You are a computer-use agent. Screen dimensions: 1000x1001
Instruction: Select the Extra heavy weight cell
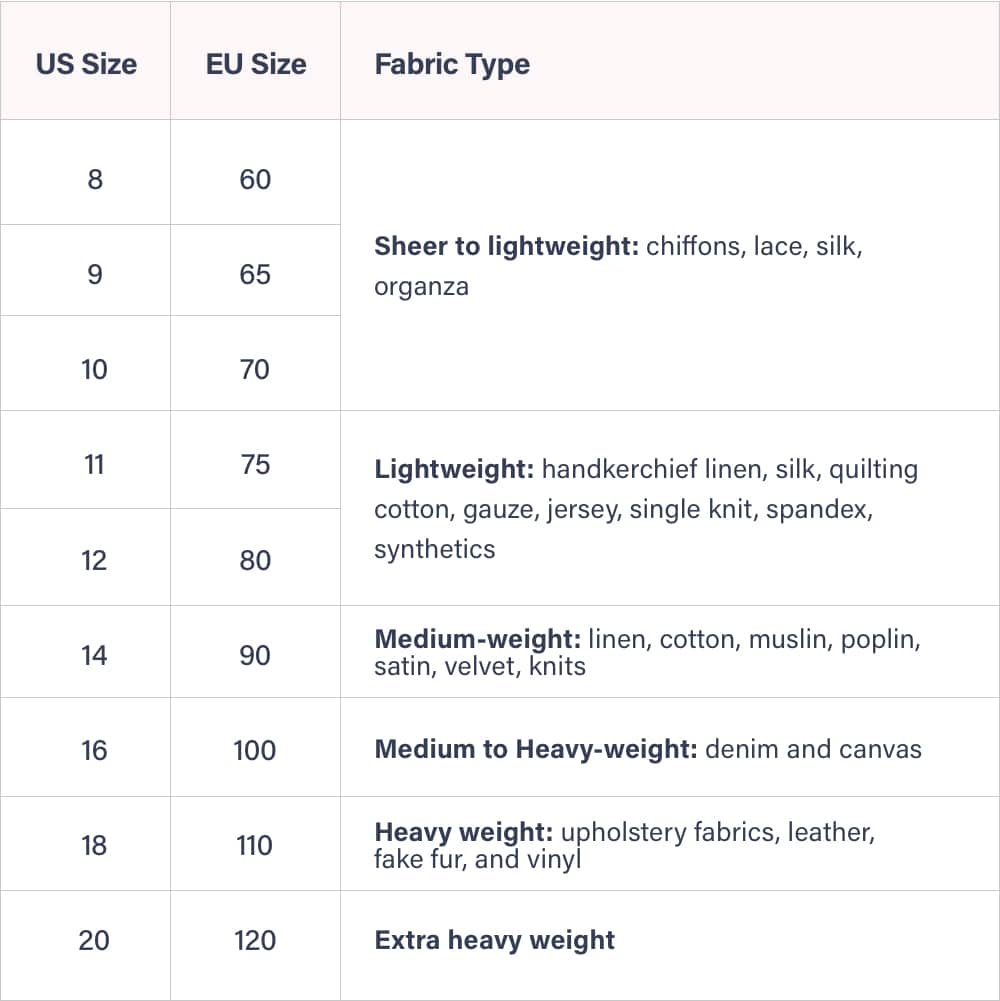point(494,940)
